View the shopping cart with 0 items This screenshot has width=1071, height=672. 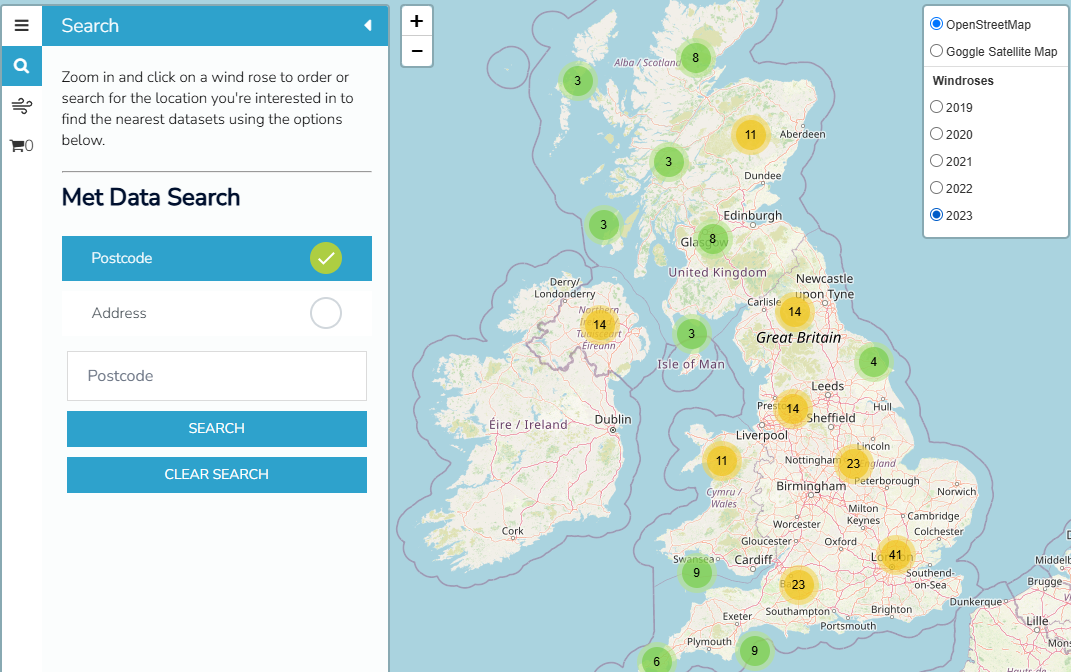click(x=21, y=145)
